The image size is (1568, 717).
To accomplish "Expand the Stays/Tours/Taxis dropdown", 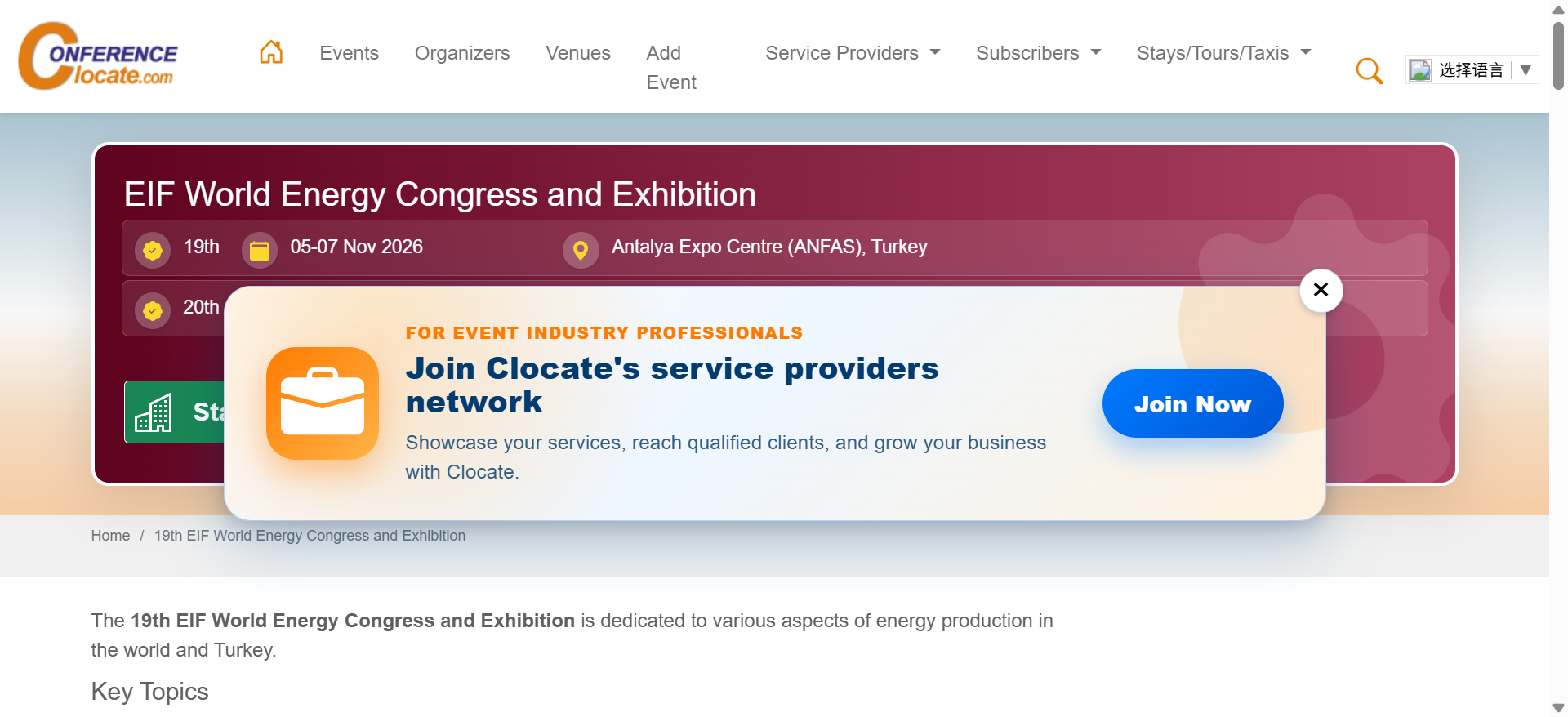I will (x=1223, y=53).
